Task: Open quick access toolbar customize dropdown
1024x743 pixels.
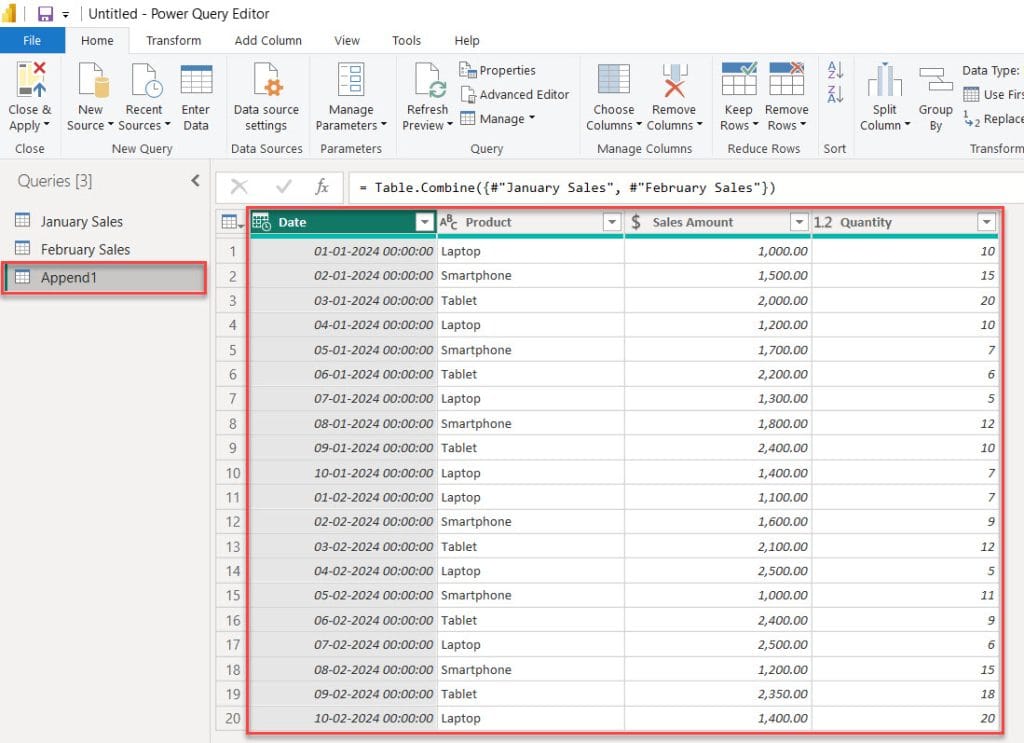Action: (65, 14)
